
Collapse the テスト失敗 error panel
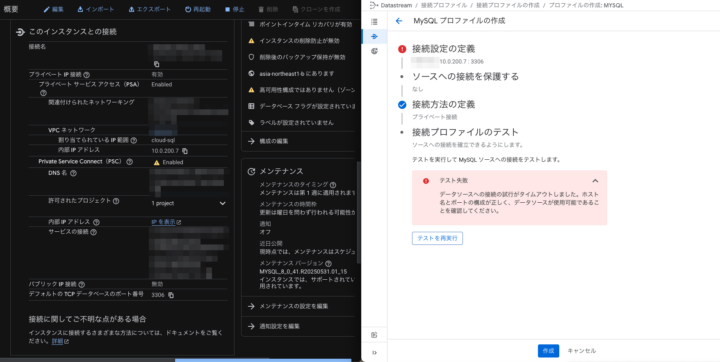(595, 181)
